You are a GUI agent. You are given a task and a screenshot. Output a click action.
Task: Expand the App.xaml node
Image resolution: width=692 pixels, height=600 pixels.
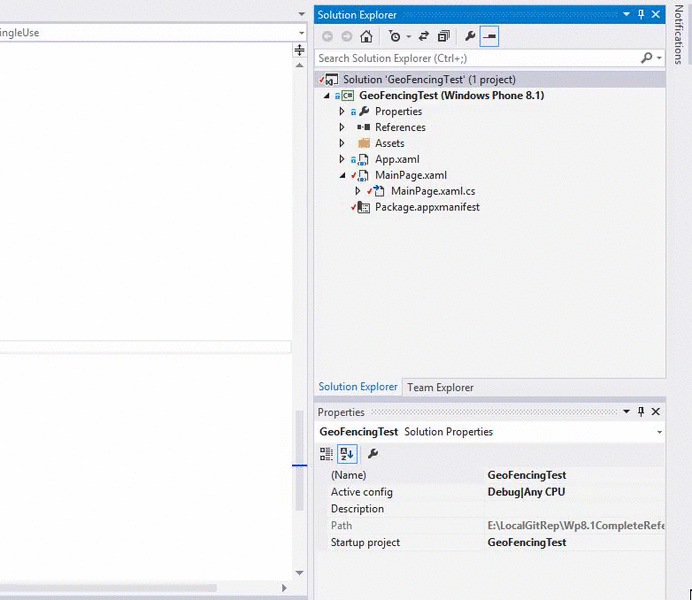point(342,159)
